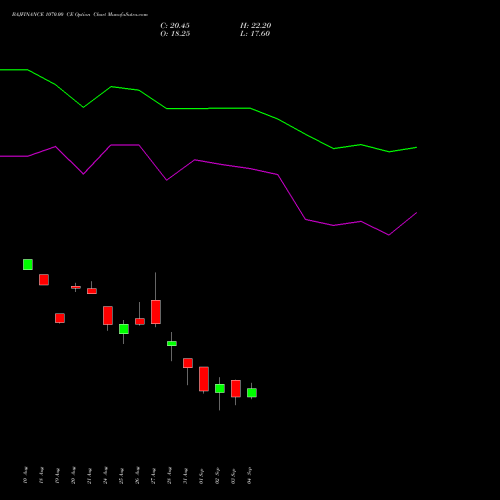Click the green candlestick above 04 Sep

click(x=252, y=393)
